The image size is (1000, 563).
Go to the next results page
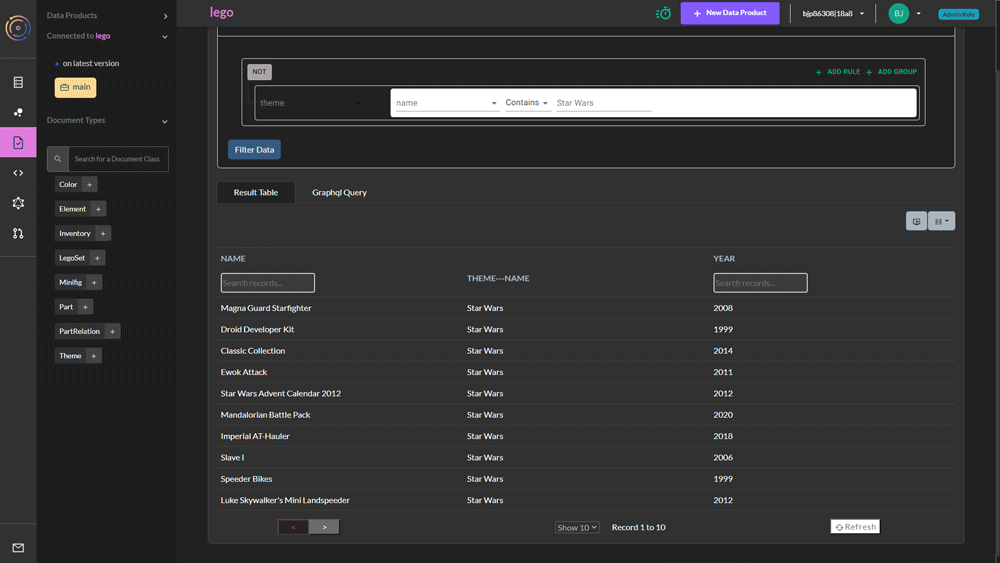pos(324,527)
